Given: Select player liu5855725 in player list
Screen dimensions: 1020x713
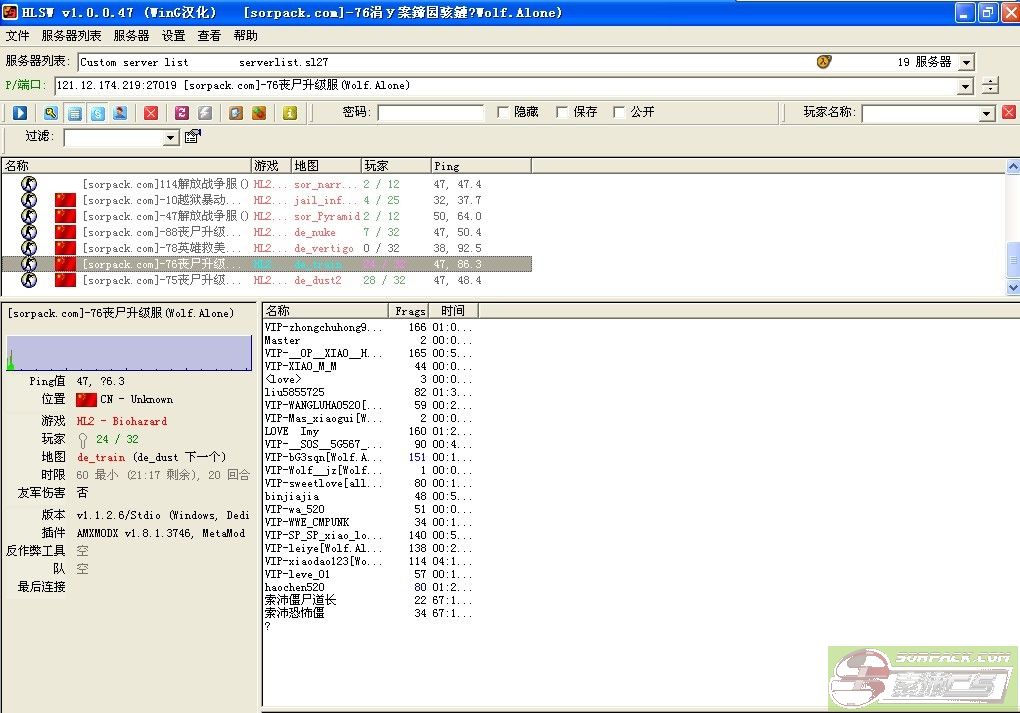Looking at the screenshot, I should pos(294,392).
